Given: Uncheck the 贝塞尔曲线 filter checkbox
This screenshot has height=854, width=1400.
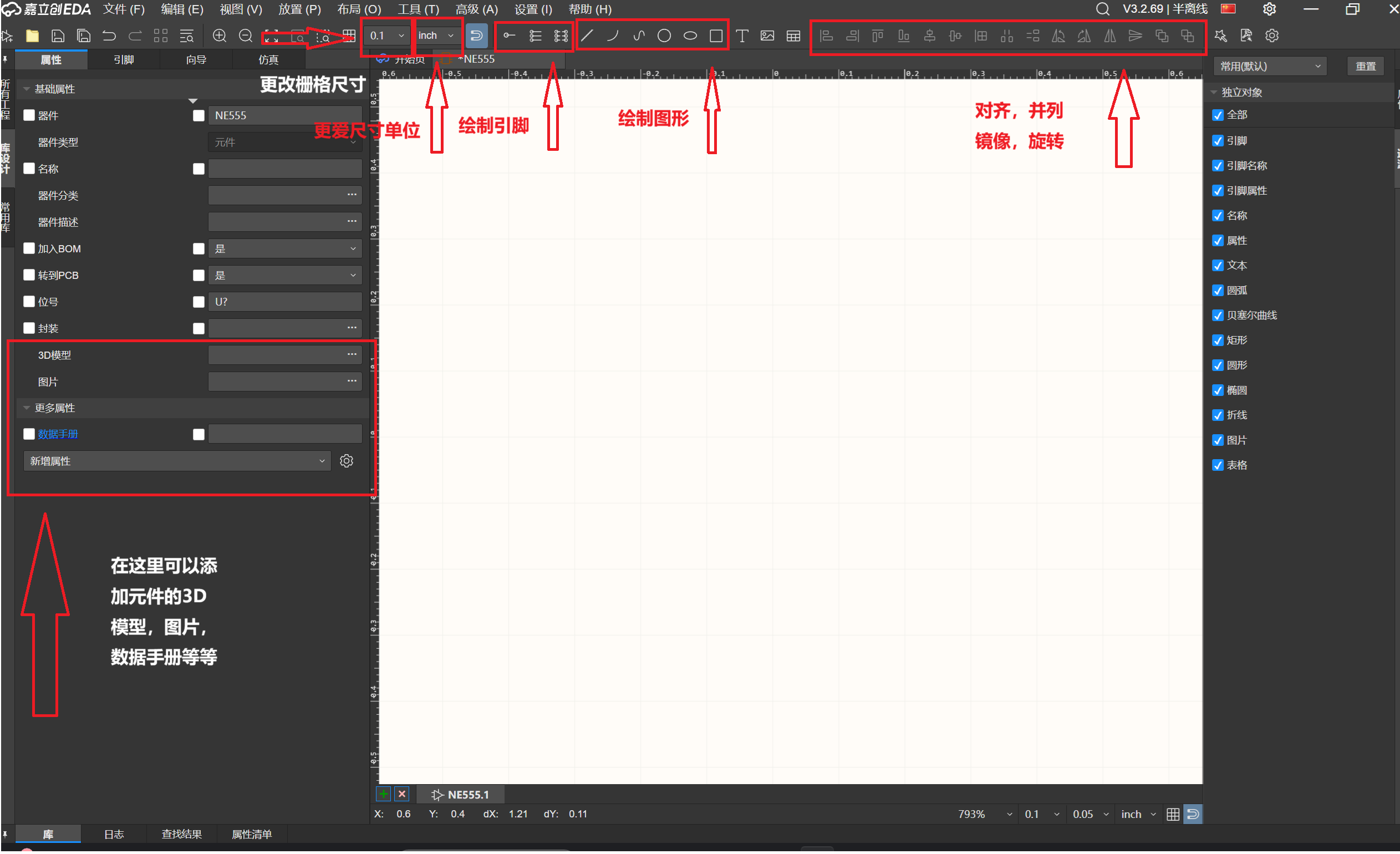Looking at the screenshot, I should click(1218, 316).
